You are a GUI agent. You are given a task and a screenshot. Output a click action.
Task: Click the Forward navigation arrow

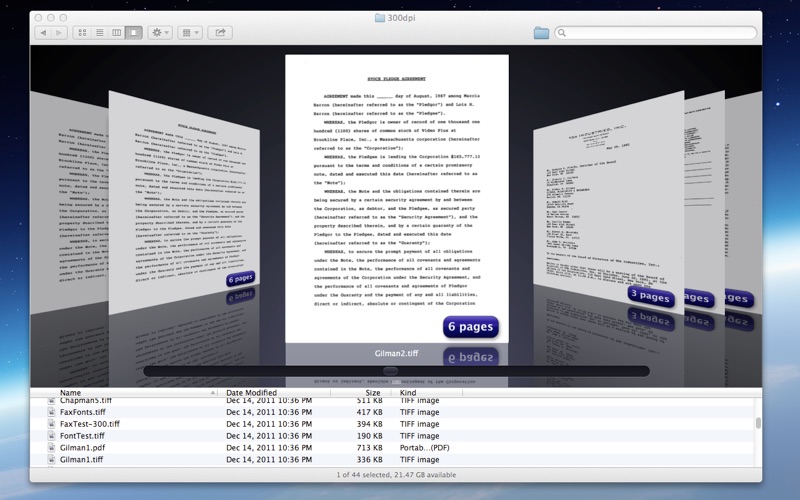tap(60, 33)
